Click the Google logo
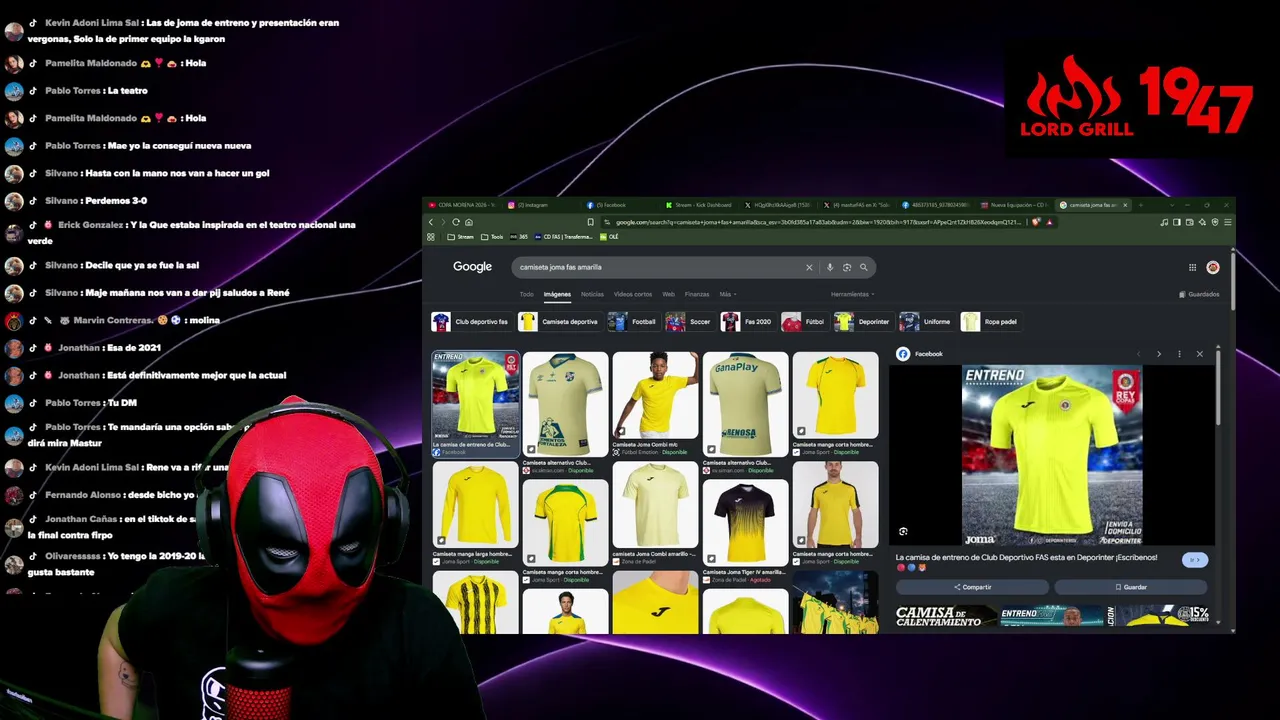Screen dimensions: 1280x720 pyautogui.click(x=472, y=267)
